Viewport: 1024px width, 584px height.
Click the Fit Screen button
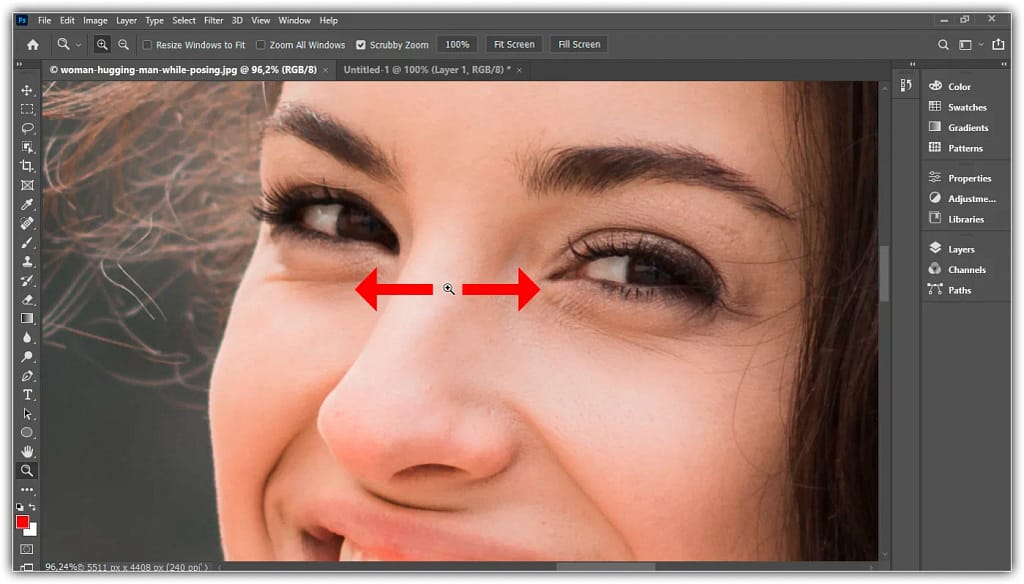click(x=514, y=44)
